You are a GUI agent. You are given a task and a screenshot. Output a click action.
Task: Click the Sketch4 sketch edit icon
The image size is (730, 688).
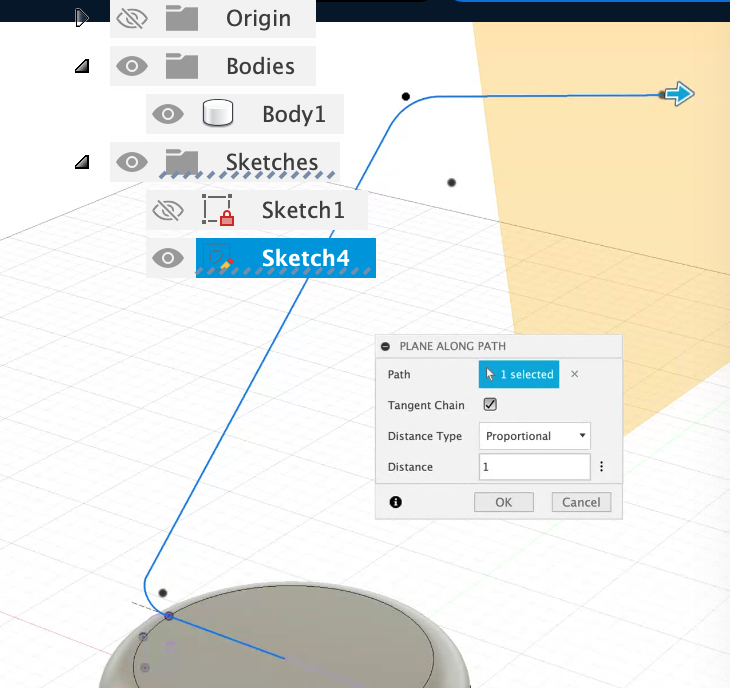217,257
